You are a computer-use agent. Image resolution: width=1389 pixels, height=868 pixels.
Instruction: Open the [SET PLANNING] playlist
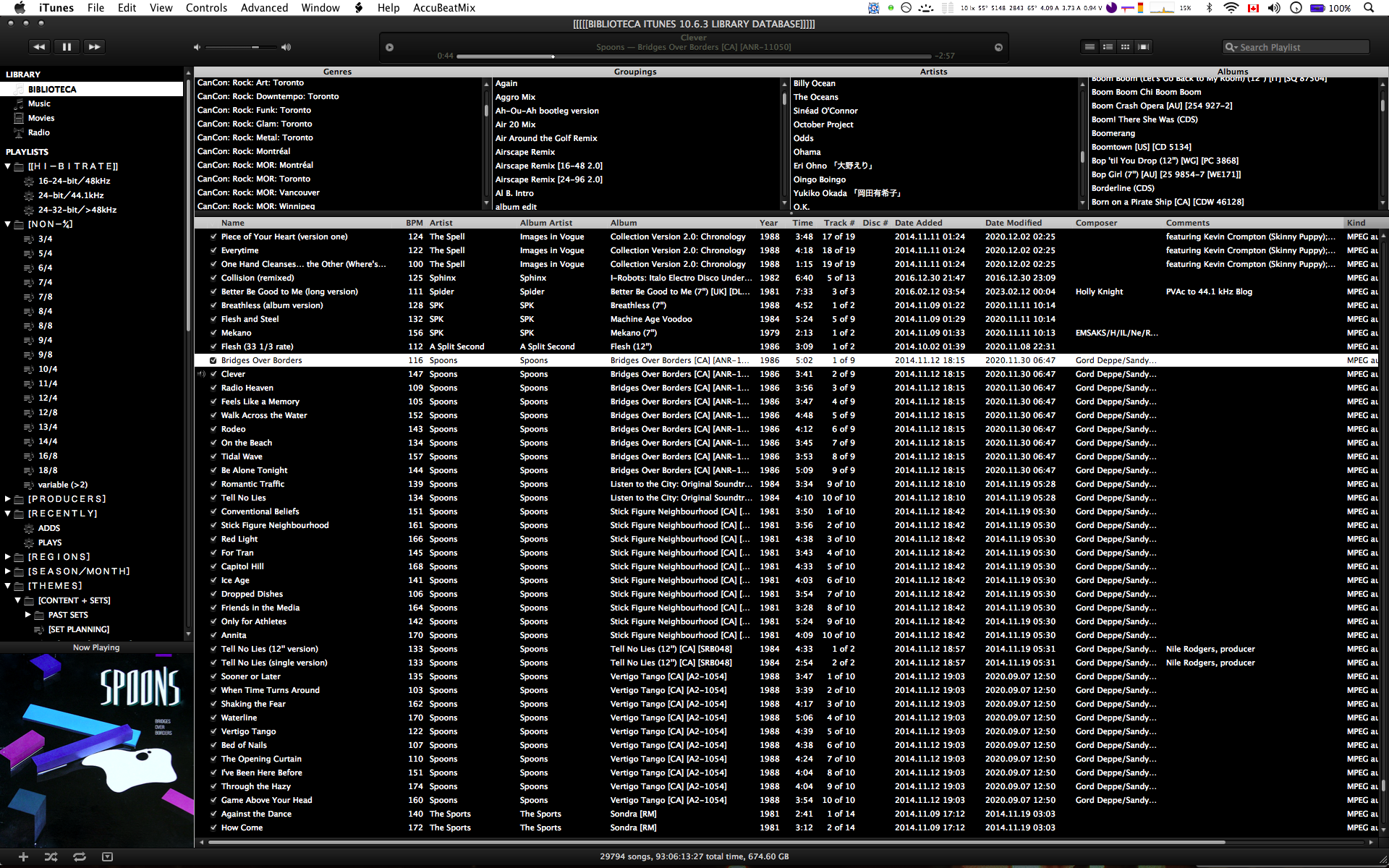tap(79, 629)
